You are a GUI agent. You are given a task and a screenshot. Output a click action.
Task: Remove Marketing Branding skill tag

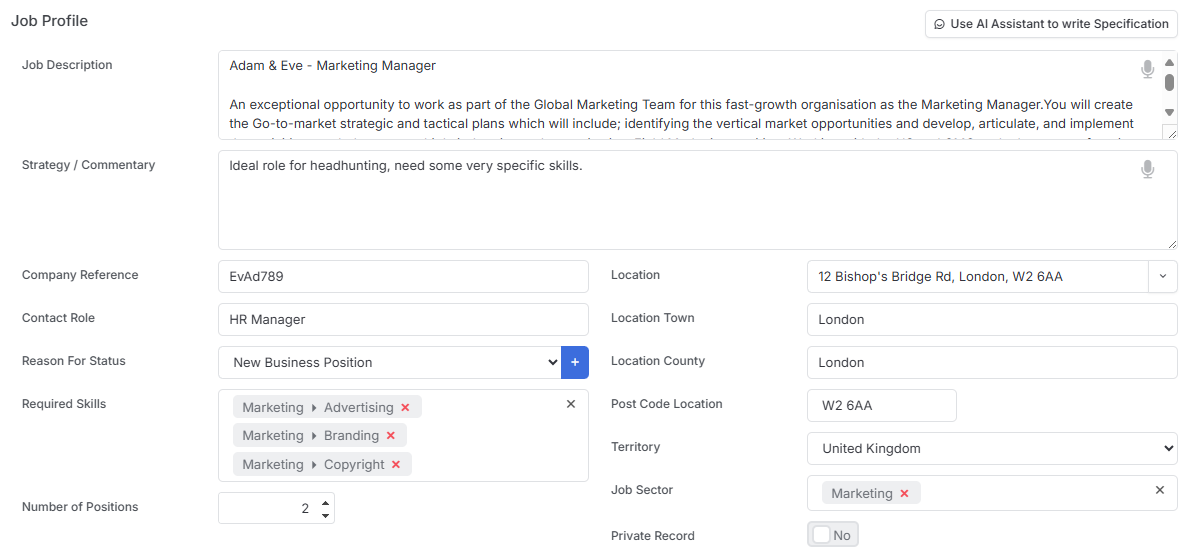click(390, 435)
